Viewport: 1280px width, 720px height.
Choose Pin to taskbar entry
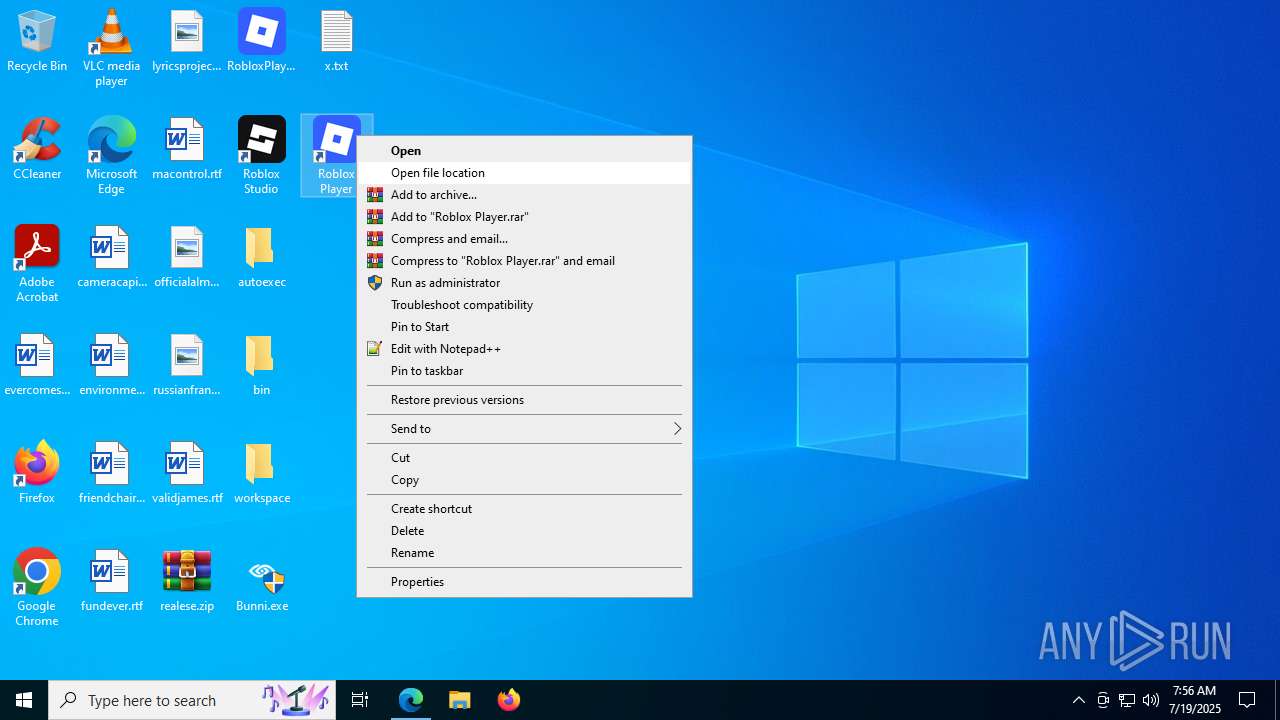point(524,371)
